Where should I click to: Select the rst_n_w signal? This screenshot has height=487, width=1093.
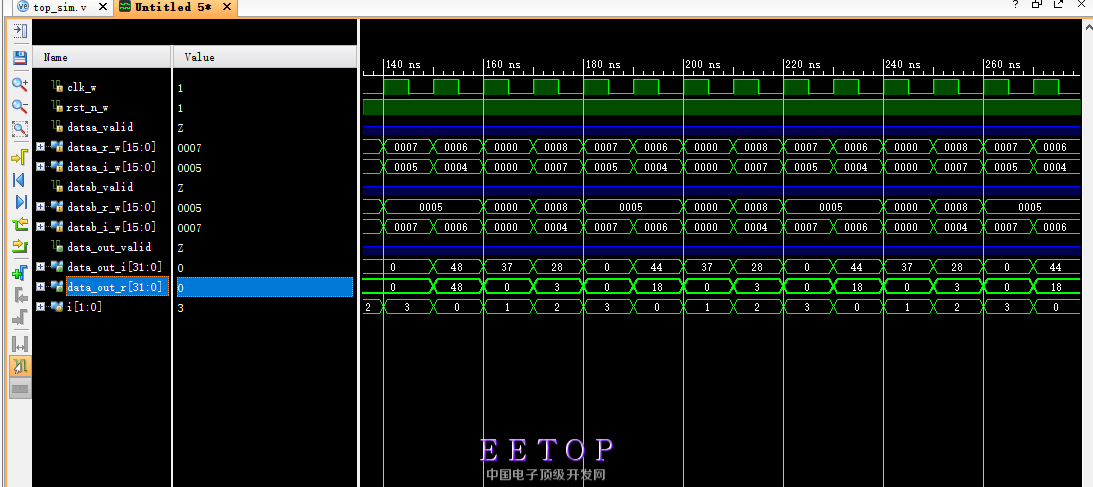87,107
